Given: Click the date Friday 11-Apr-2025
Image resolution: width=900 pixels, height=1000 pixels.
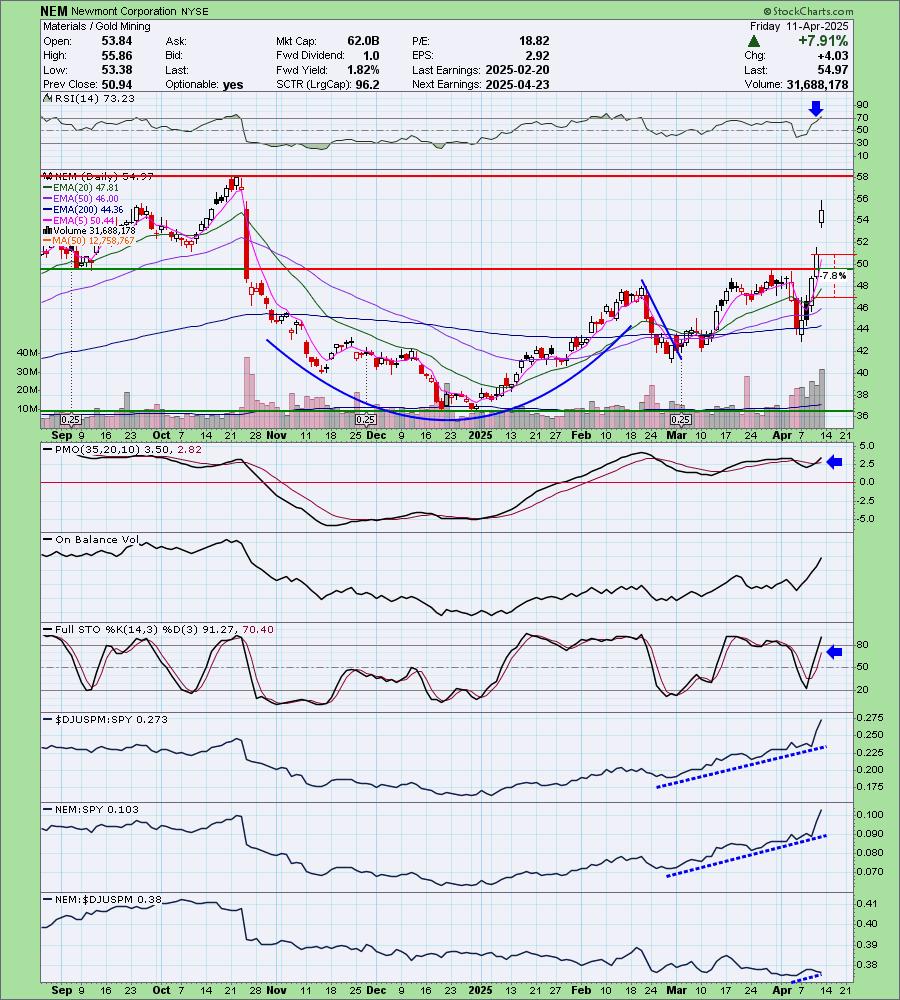Looking at the screenshot, I should pos(799,26).
